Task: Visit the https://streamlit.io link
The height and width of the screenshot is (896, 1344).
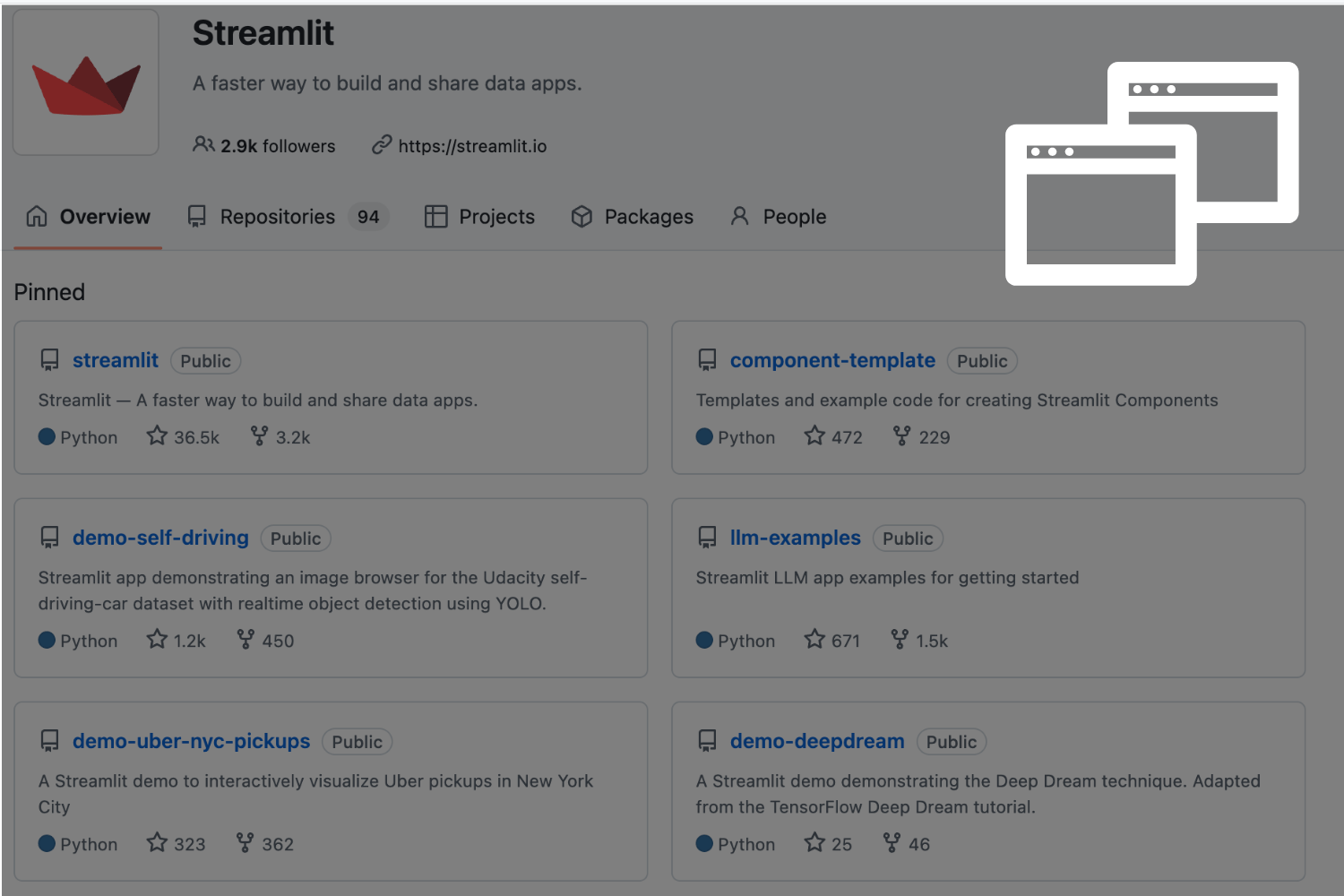Action: 473,145
